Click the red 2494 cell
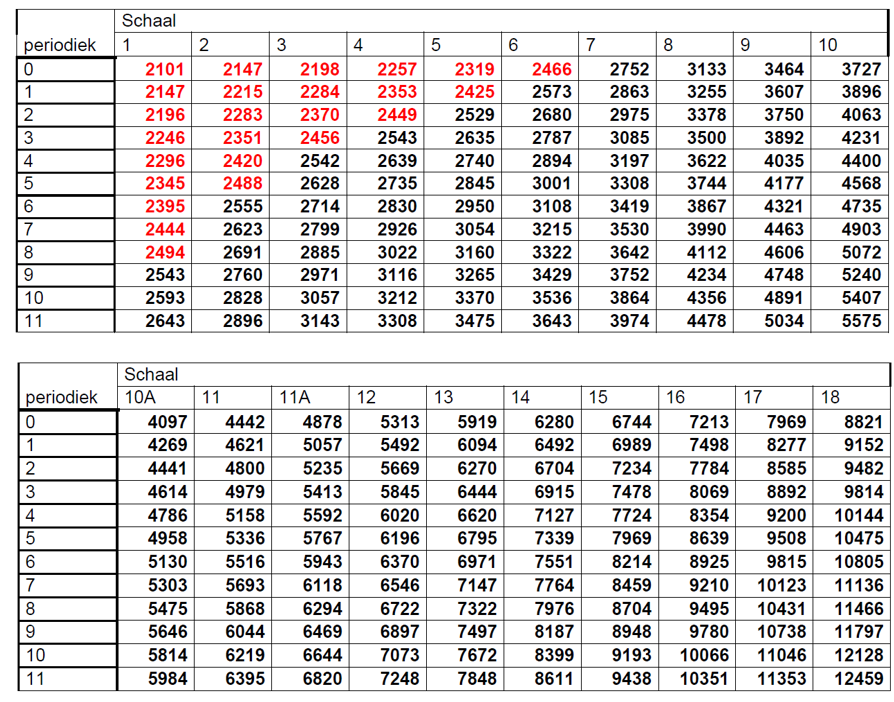The width and height of the screenshot is (894, 702). click(x=164, y=252)
